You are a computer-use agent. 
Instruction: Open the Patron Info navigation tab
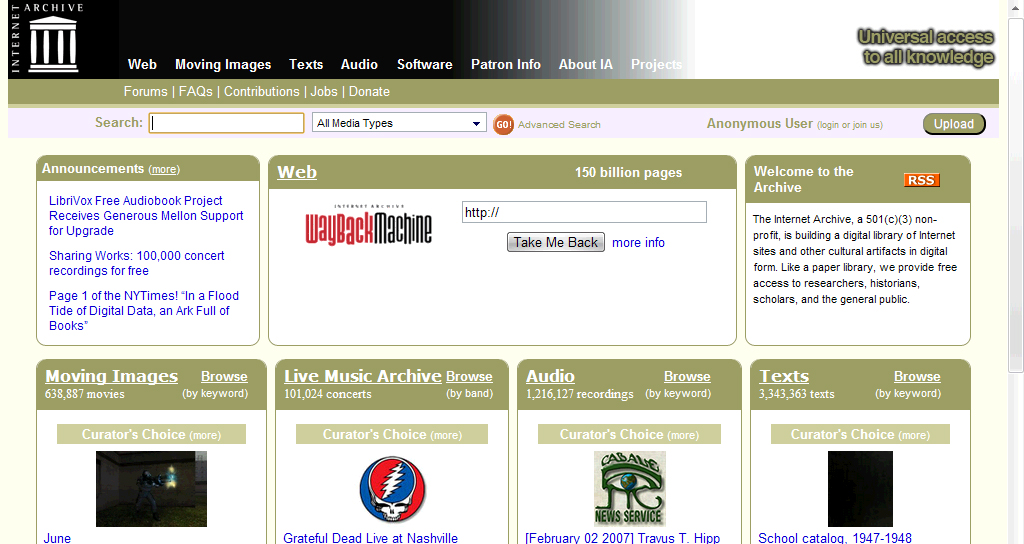pos(505,64)
